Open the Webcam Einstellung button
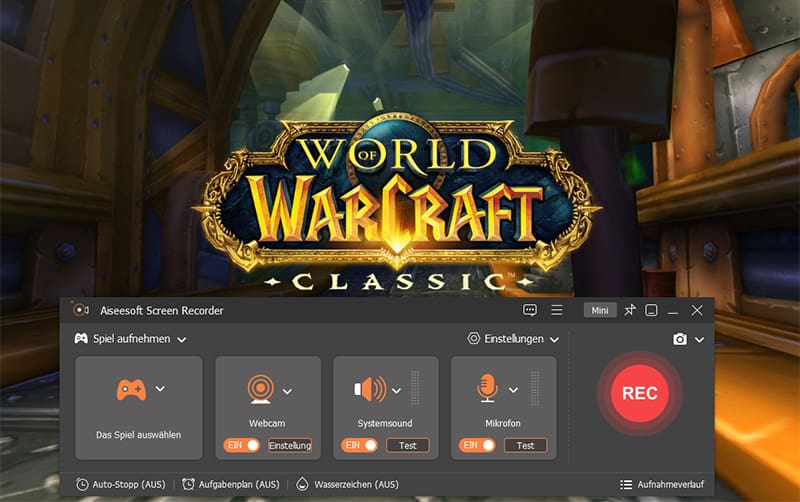 [290, 445]
